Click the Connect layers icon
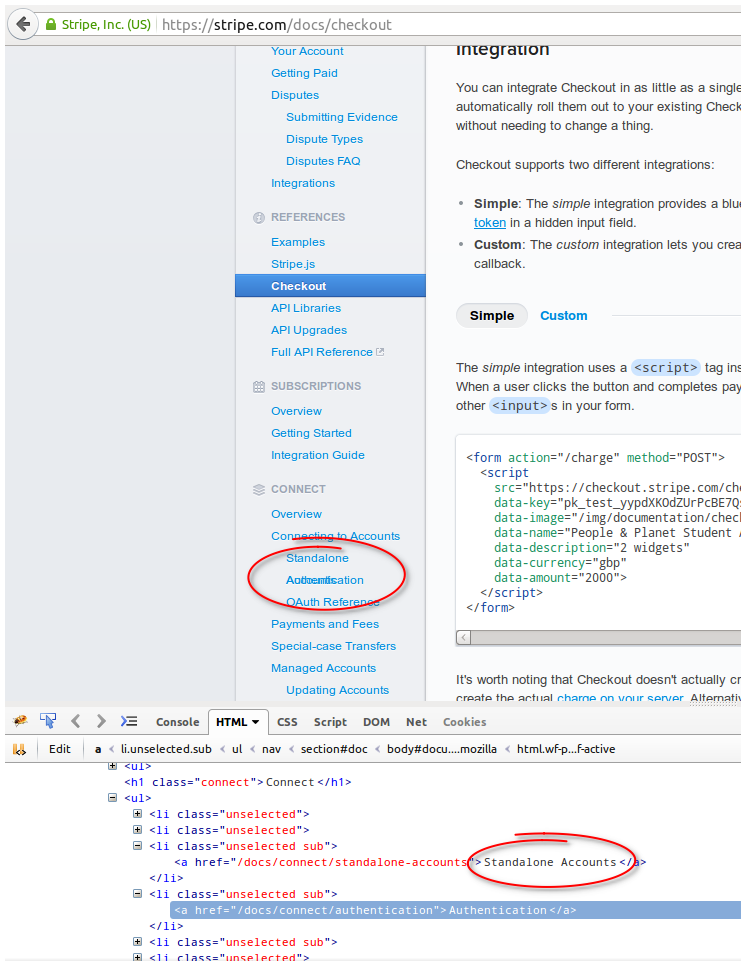This screenshot has height=966, width=746. [x=259, y=490]
